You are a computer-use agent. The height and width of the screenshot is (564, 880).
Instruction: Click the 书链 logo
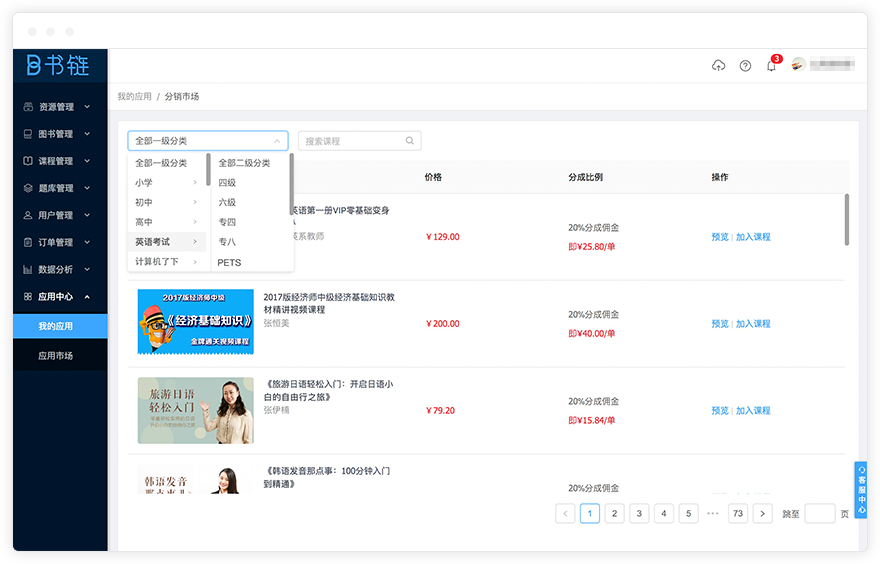pos(58,66)
